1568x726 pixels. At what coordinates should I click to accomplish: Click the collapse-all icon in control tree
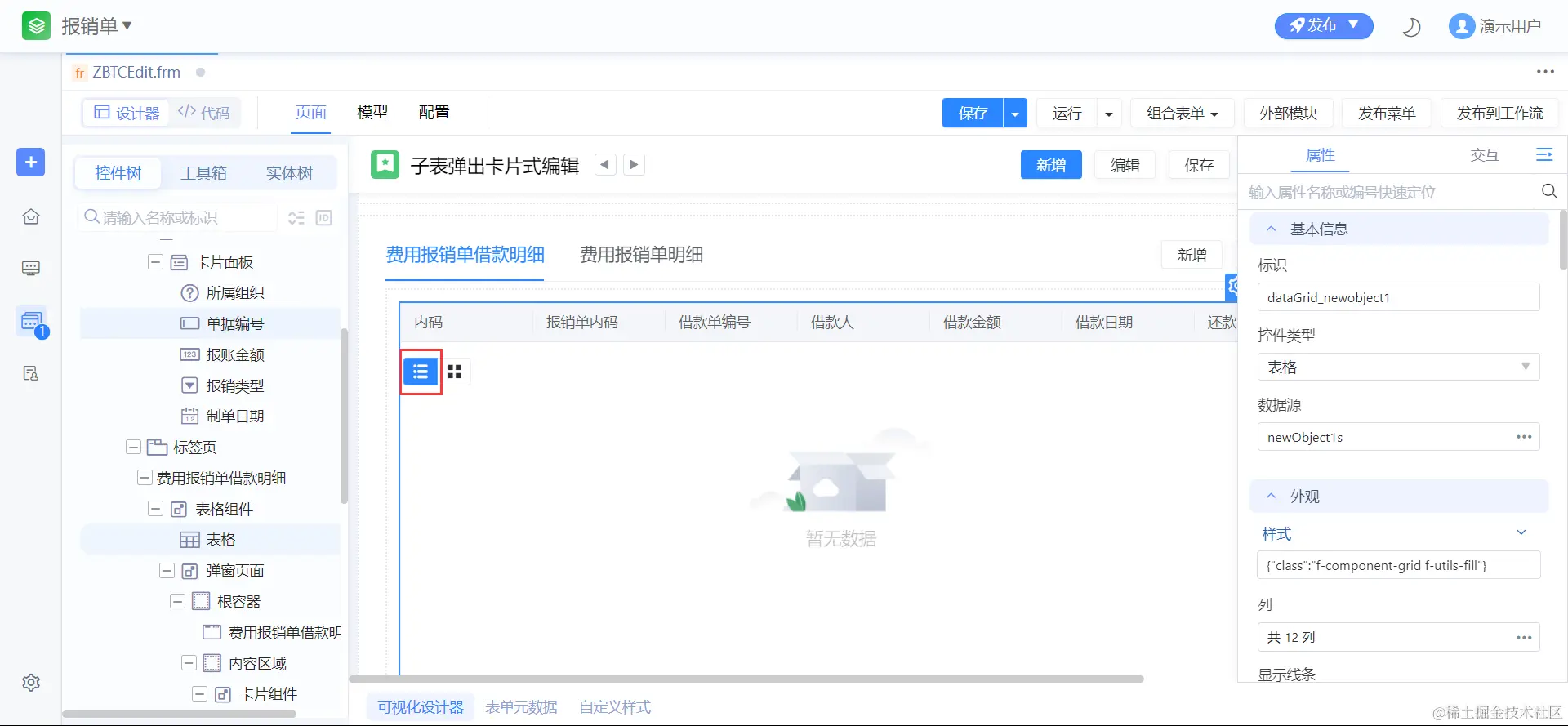tap(296, 218)
